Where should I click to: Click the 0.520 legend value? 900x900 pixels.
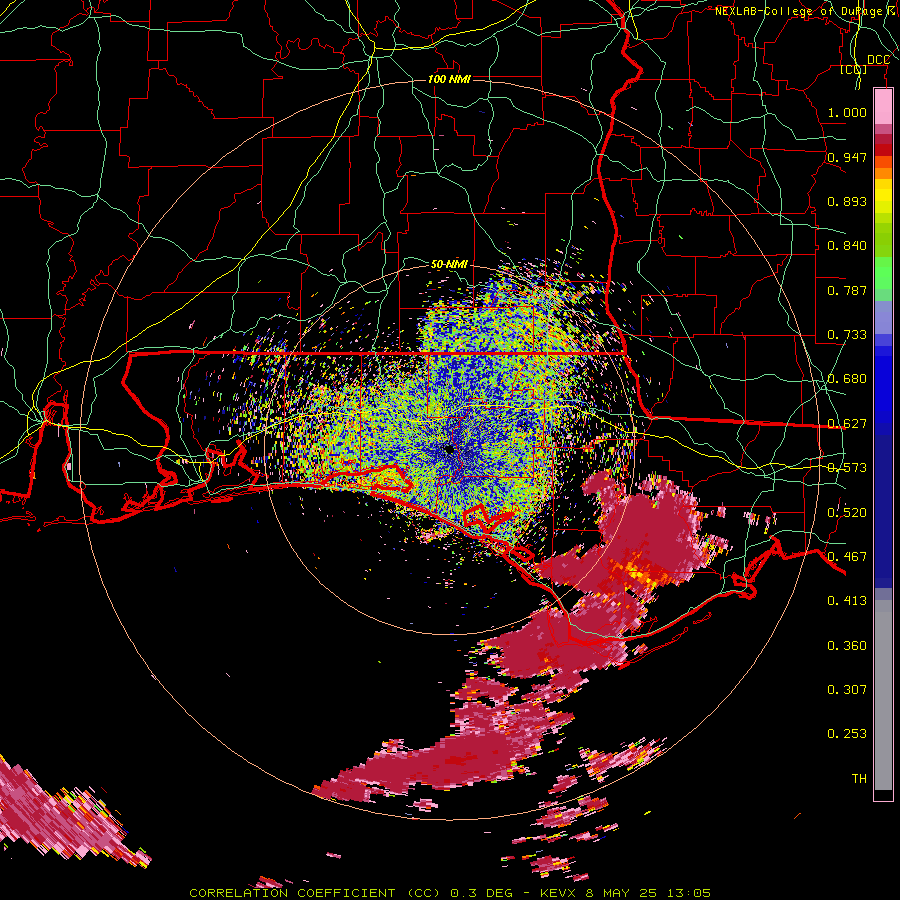pyautogui.click(x=847, y=513)
